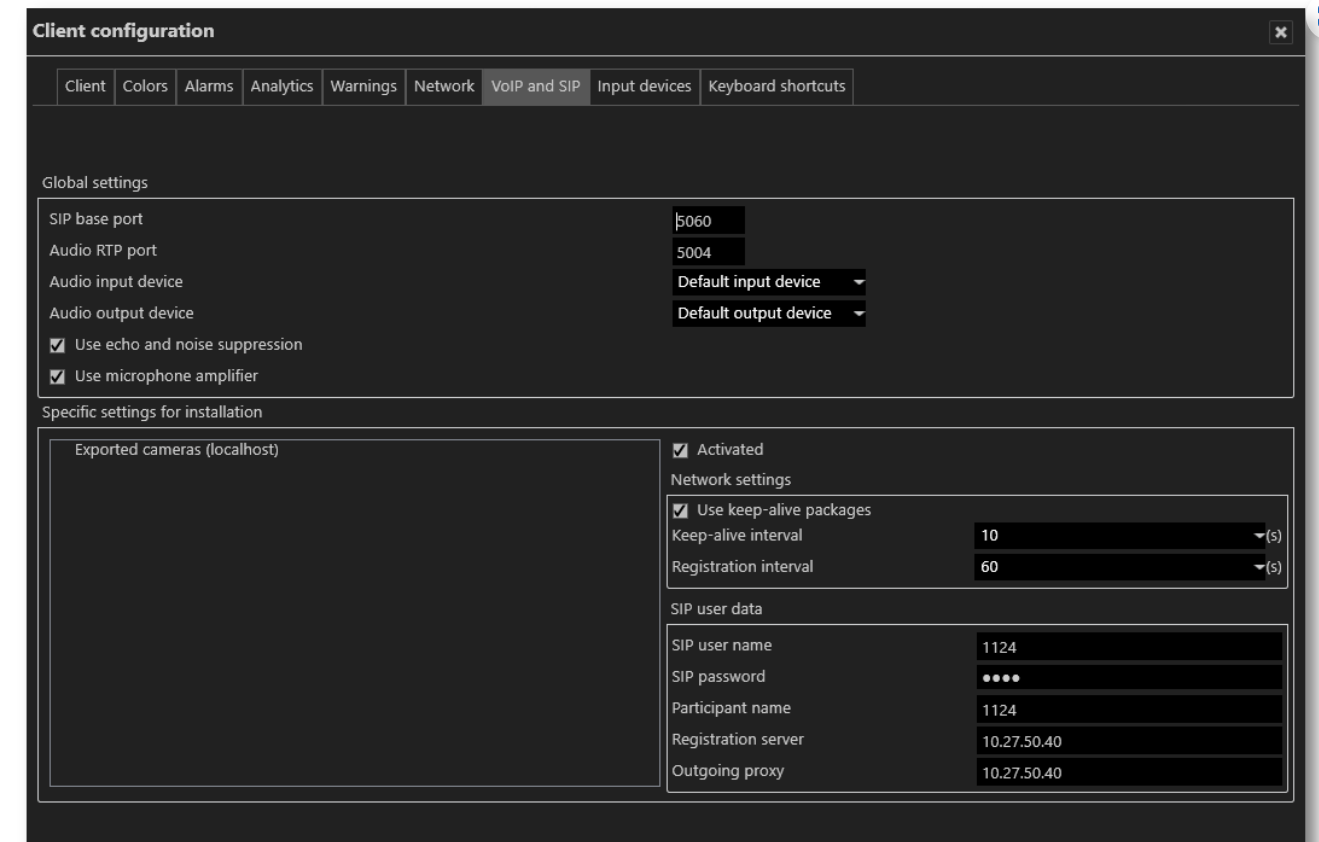
Task: Uncheck Use microphone amplifier
Action: tap(58, 376)
